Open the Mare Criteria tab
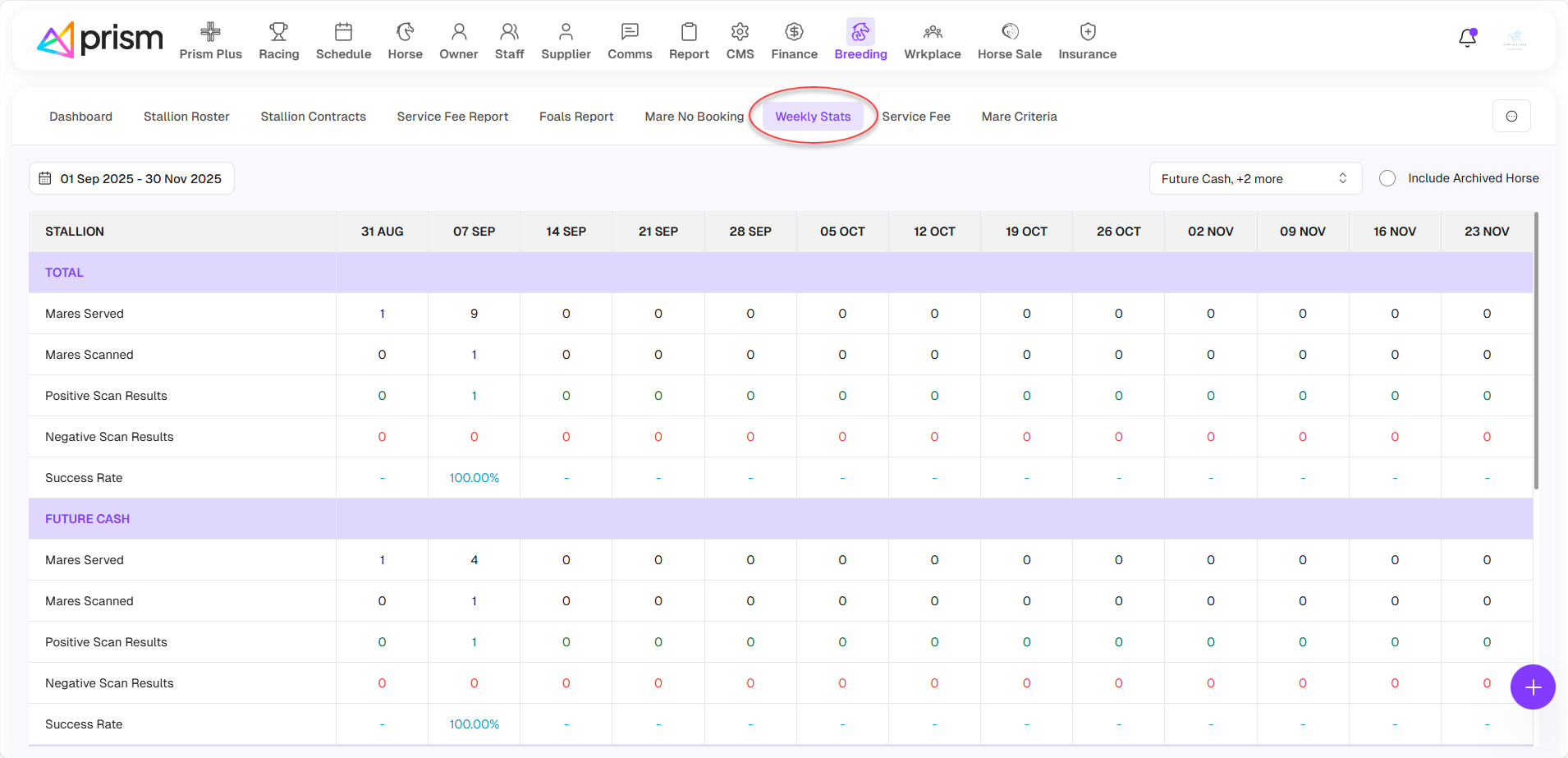The height and width of the screenshot is (758, 1568). tap(1019, 117)
